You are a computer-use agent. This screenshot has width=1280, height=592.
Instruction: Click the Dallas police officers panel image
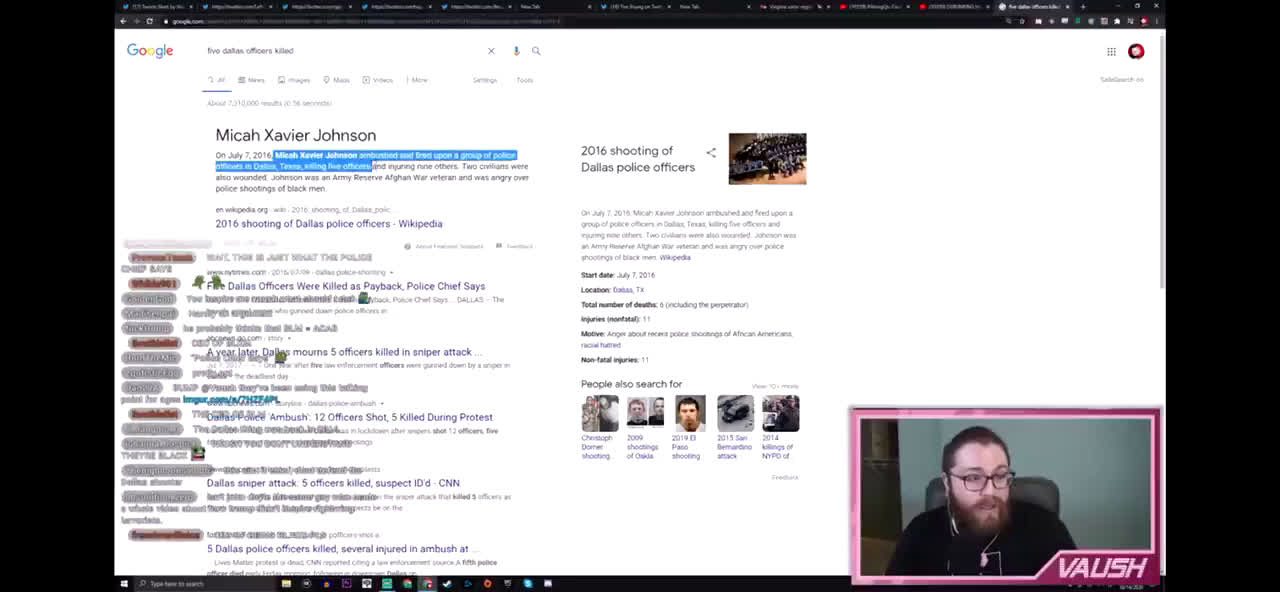(767, 159)
